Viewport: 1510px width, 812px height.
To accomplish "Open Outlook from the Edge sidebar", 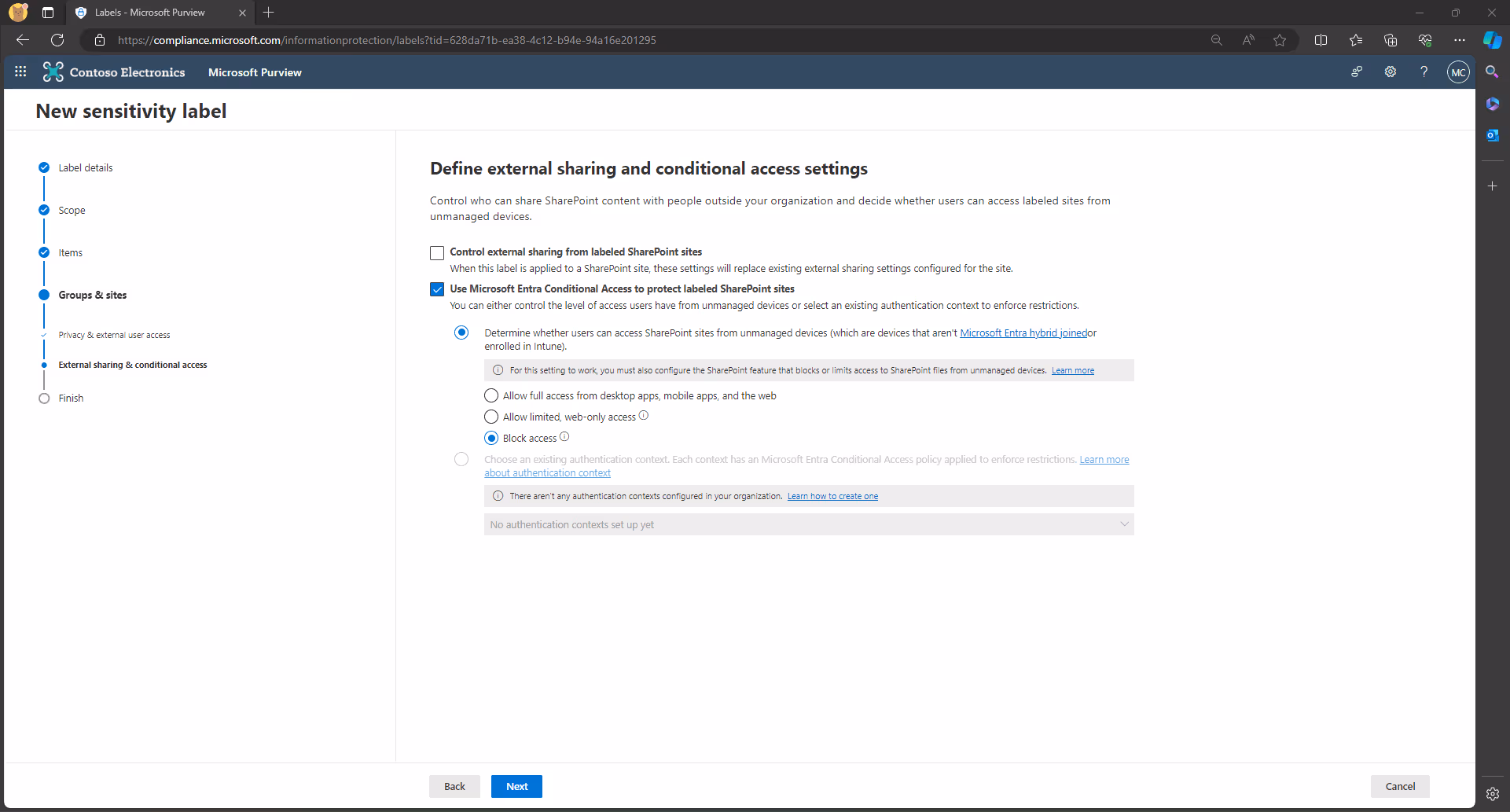I will [x=1492, y=135].
